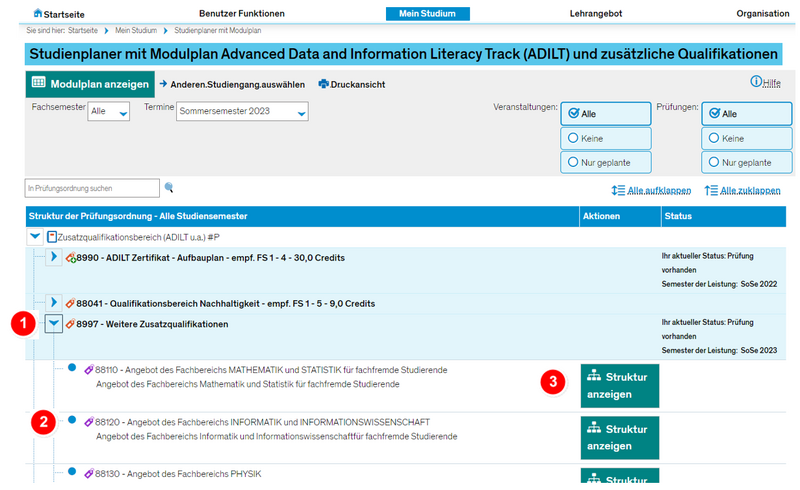Select Prüfungen option Alle
800x490 pixels.
(x=746, y=113)
